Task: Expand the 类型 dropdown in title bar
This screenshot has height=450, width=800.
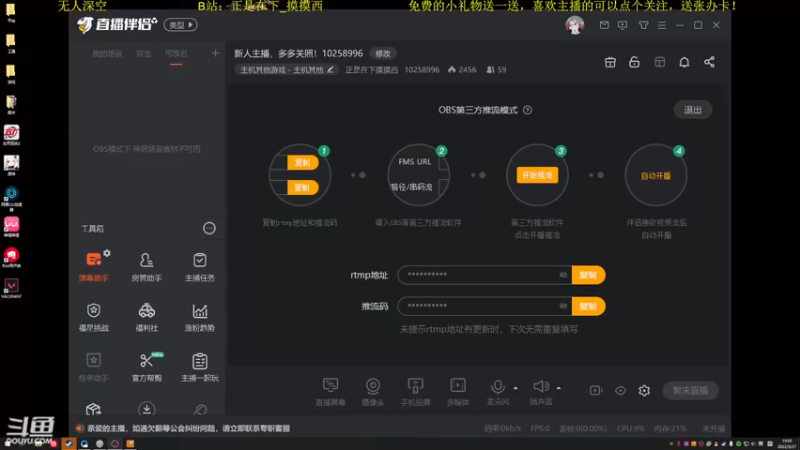Action: point(181,25)
